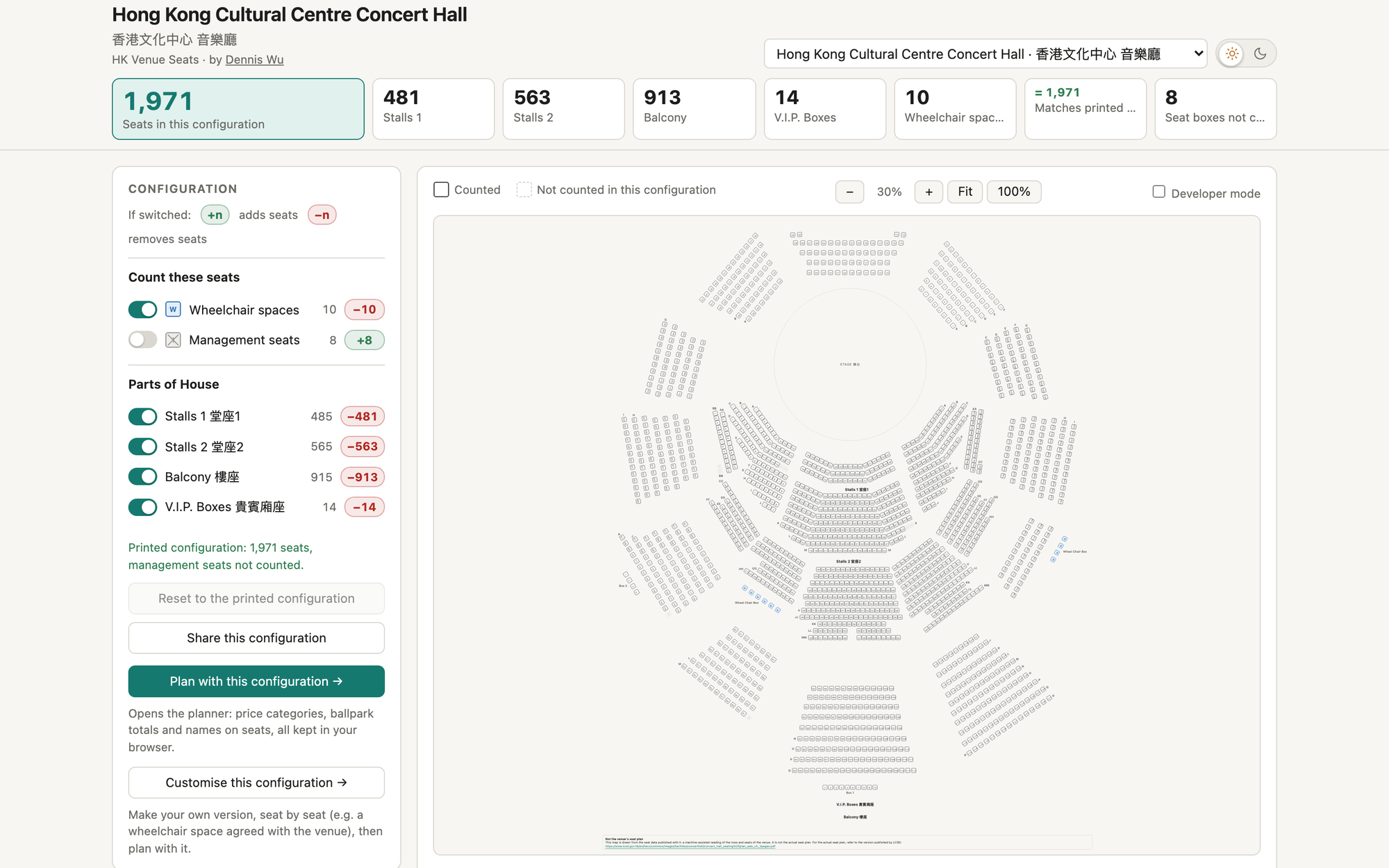Open Dennis Wu author link
This screenshot has width=1389, height=868.
click(x=254, y=60)
